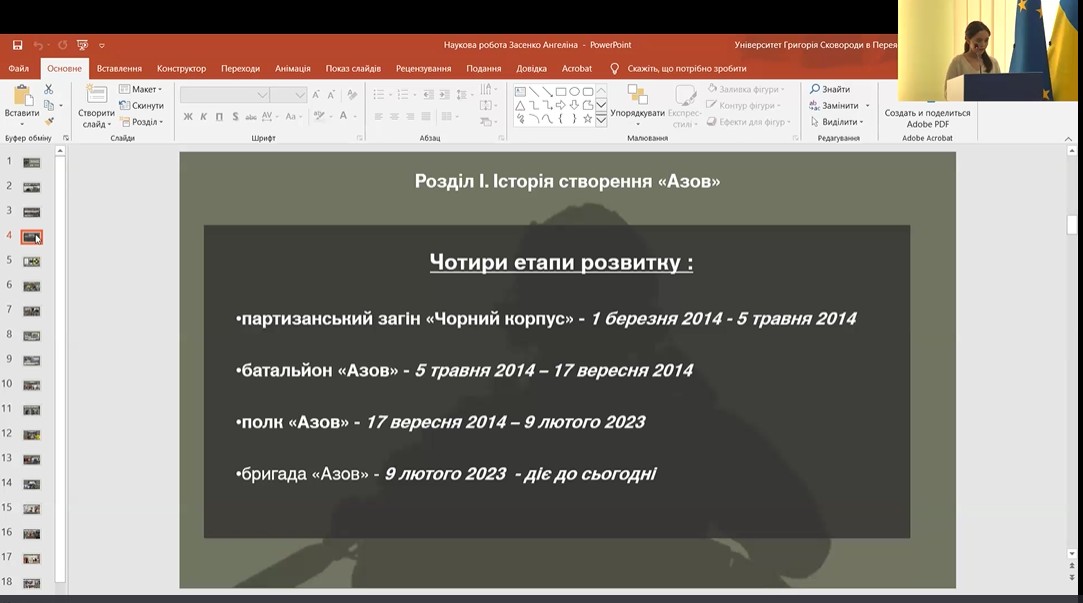Image resolution: width=1083 pixels, height=603 pixels.
Task: Switch to the Показ слайдів tab
Action: pos(354,68)
